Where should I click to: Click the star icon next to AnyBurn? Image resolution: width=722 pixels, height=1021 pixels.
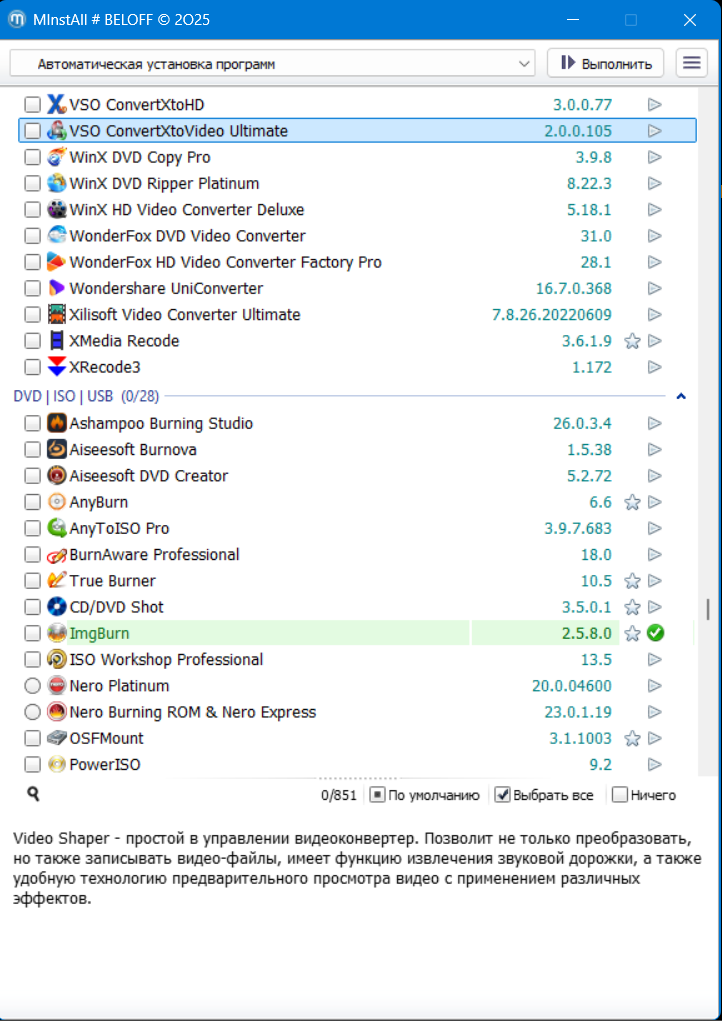(x=632, y=502)
